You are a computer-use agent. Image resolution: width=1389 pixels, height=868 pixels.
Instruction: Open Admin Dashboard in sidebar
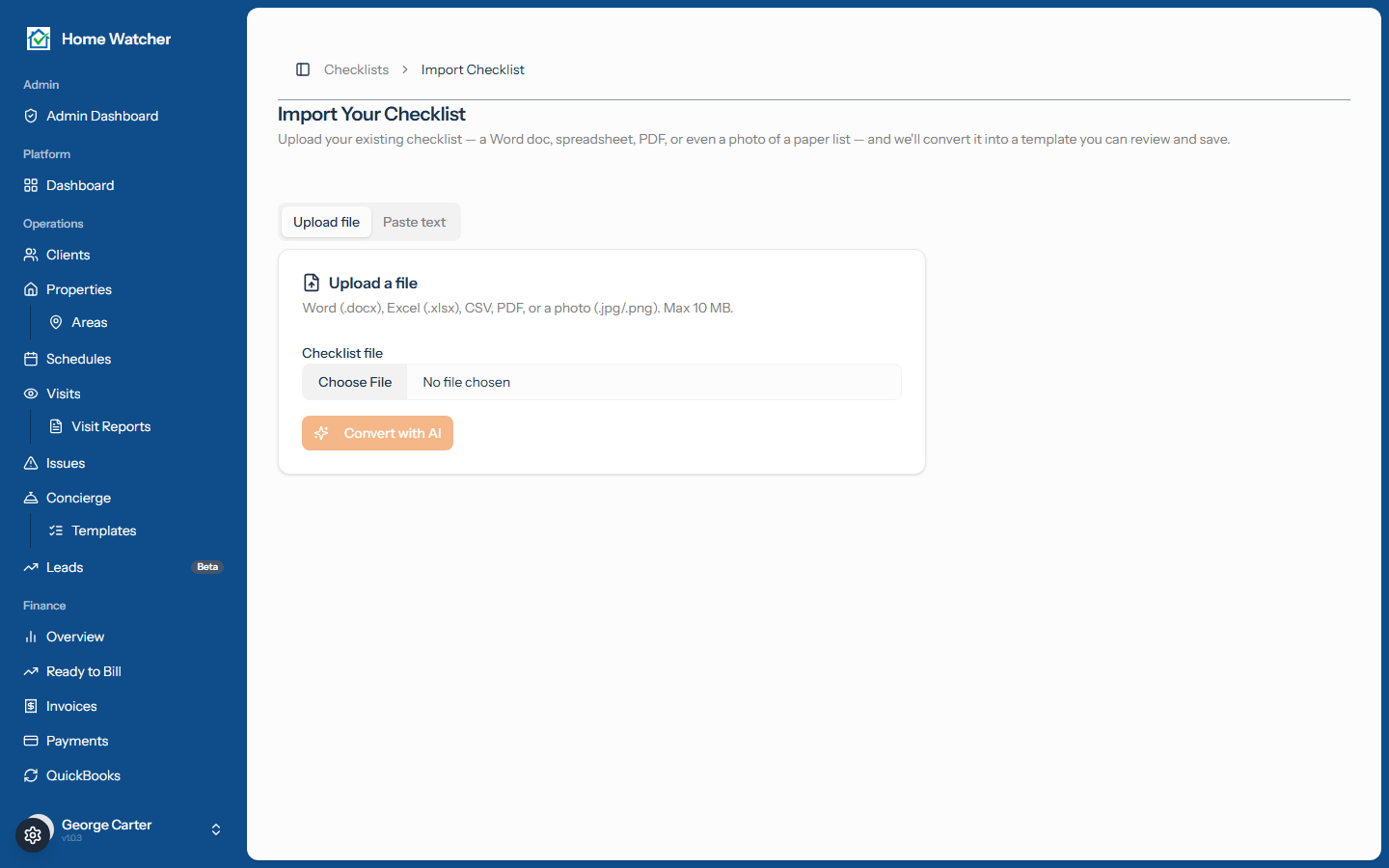[x=123, y=116]
